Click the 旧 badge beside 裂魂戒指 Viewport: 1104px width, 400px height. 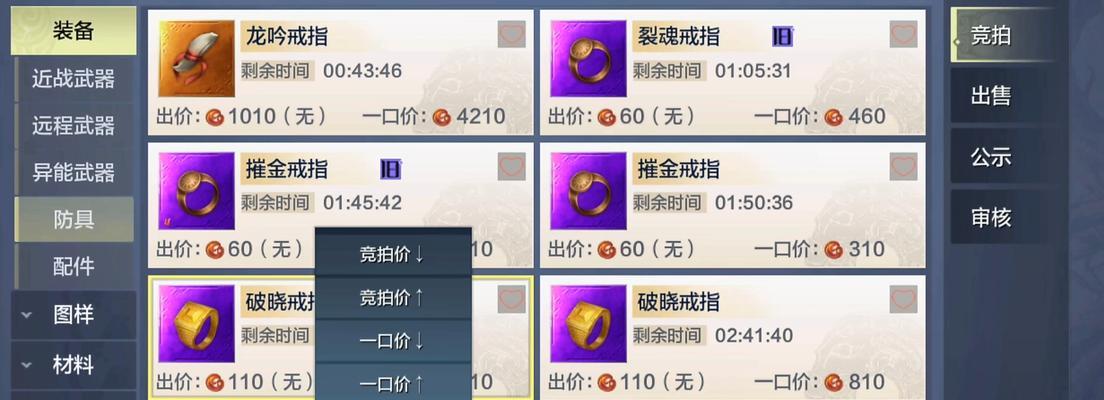pos(783,37)
